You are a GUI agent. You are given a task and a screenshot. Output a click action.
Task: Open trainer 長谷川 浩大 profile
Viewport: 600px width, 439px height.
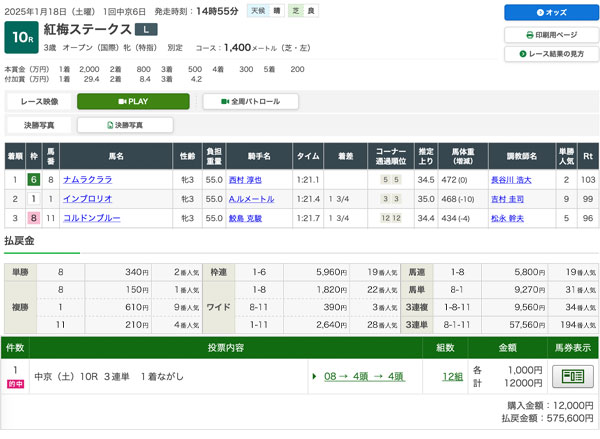(x=510, y=180)
